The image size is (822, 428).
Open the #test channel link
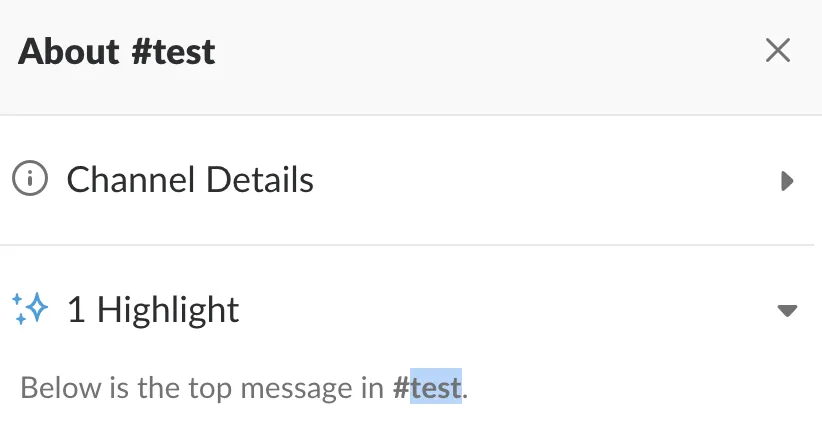[x=428, y=387]
